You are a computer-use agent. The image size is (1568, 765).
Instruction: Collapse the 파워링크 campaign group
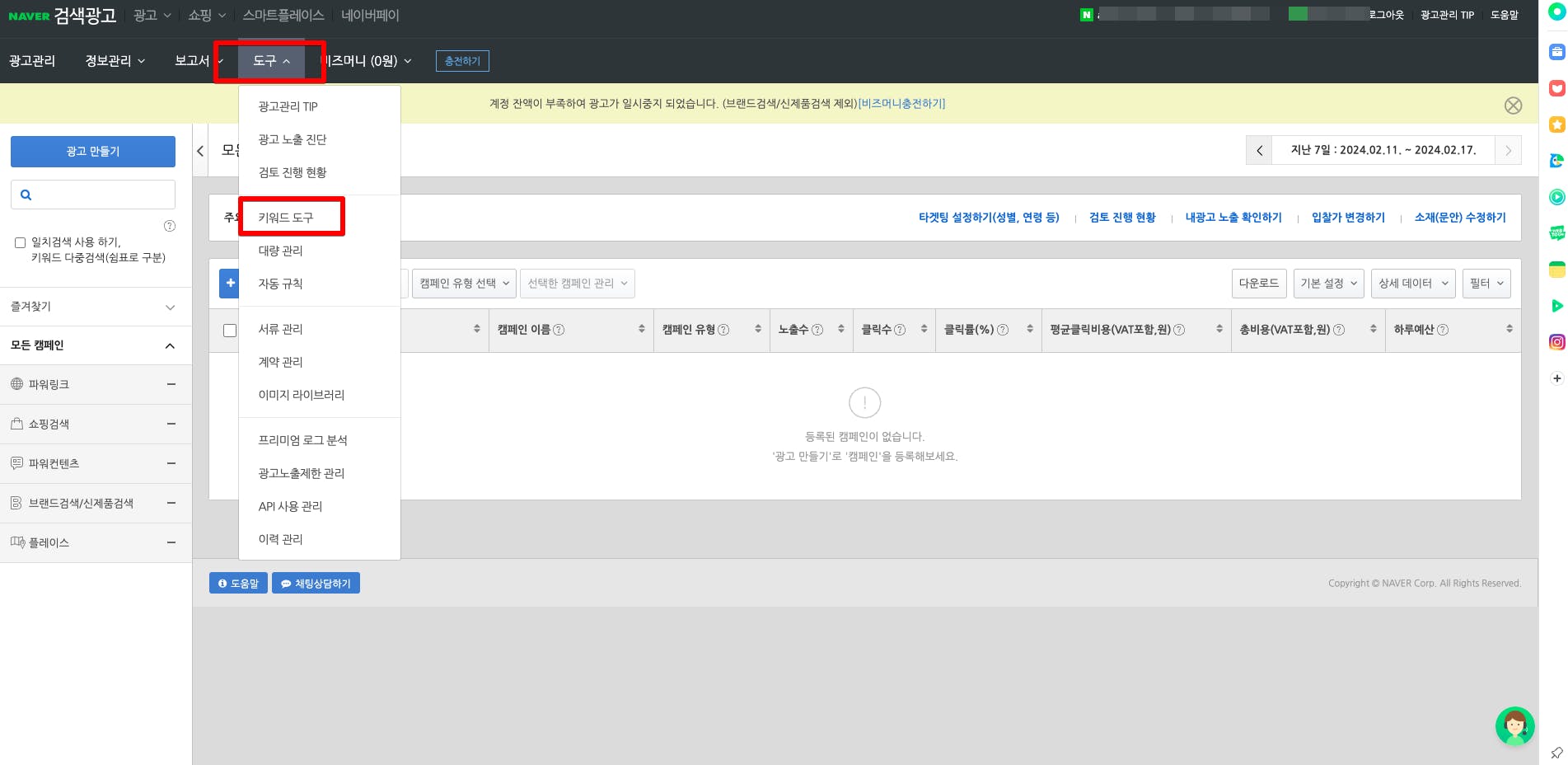[171, 384]
